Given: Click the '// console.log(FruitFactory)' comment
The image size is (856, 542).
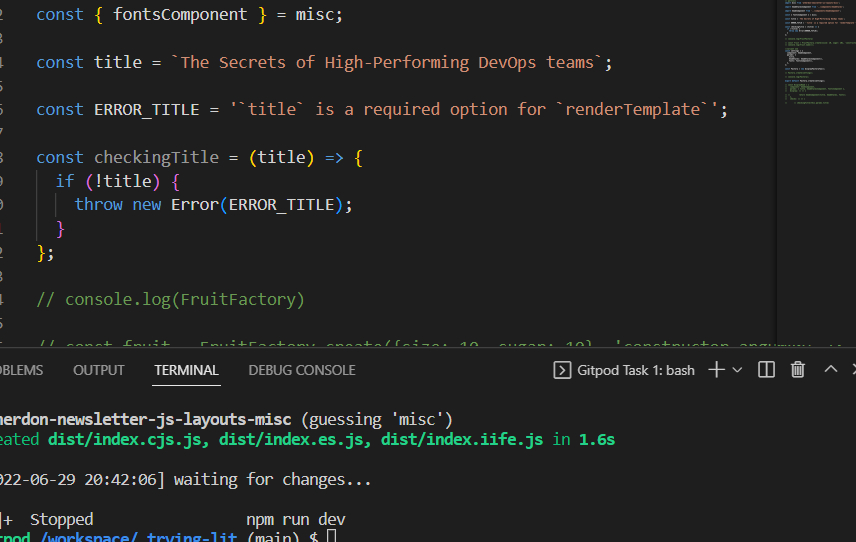Looking at the screenshot, I should (x=170, y=300).
